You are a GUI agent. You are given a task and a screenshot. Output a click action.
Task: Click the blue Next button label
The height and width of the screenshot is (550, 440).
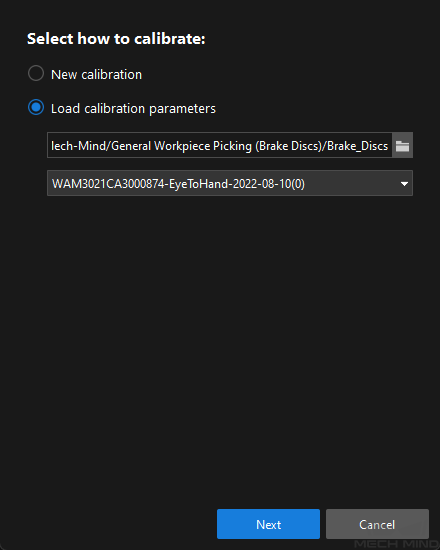coord(268,524)
